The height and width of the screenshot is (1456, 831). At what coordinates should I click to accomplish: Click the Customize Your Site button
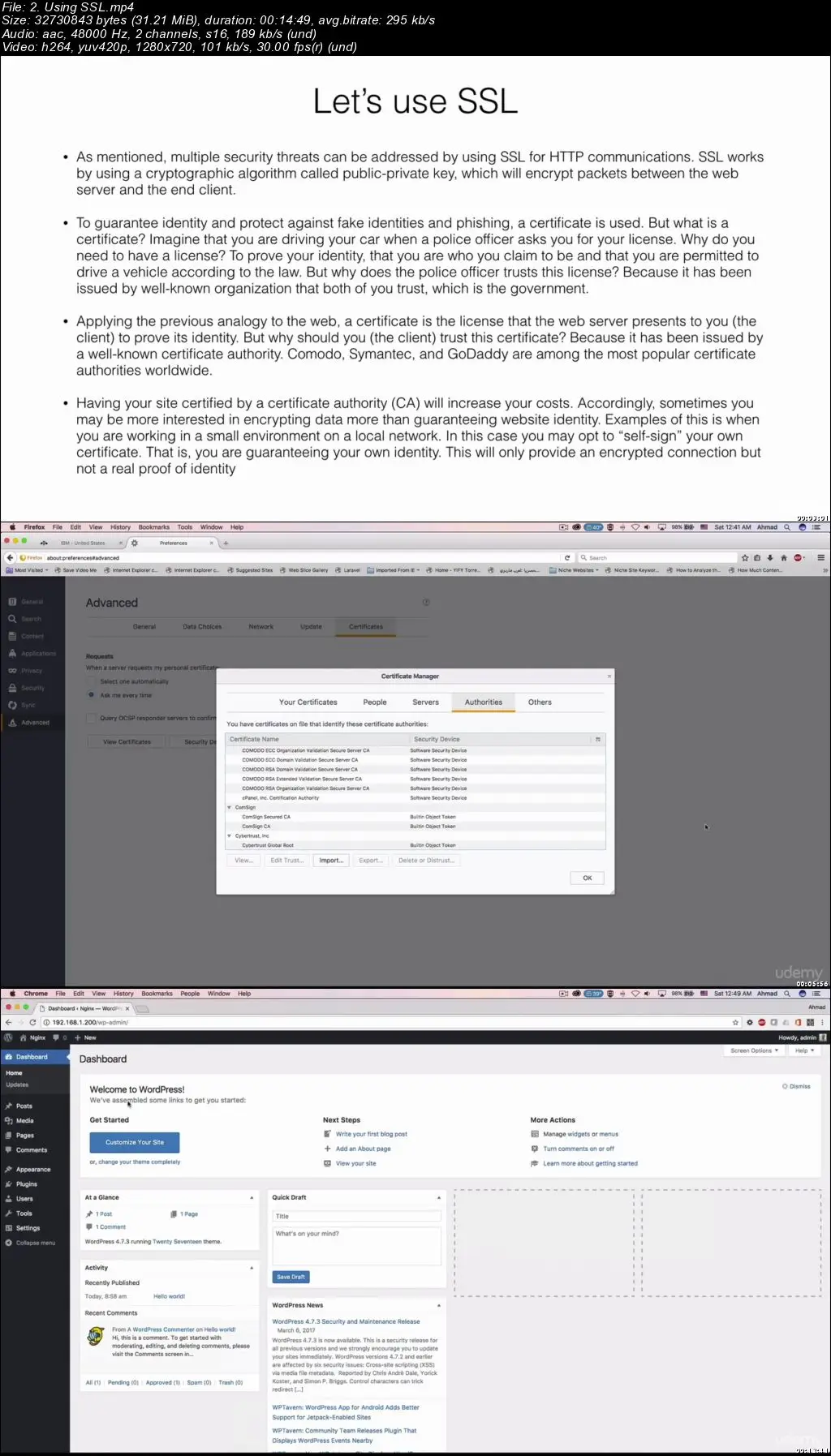pos(135,1143)
